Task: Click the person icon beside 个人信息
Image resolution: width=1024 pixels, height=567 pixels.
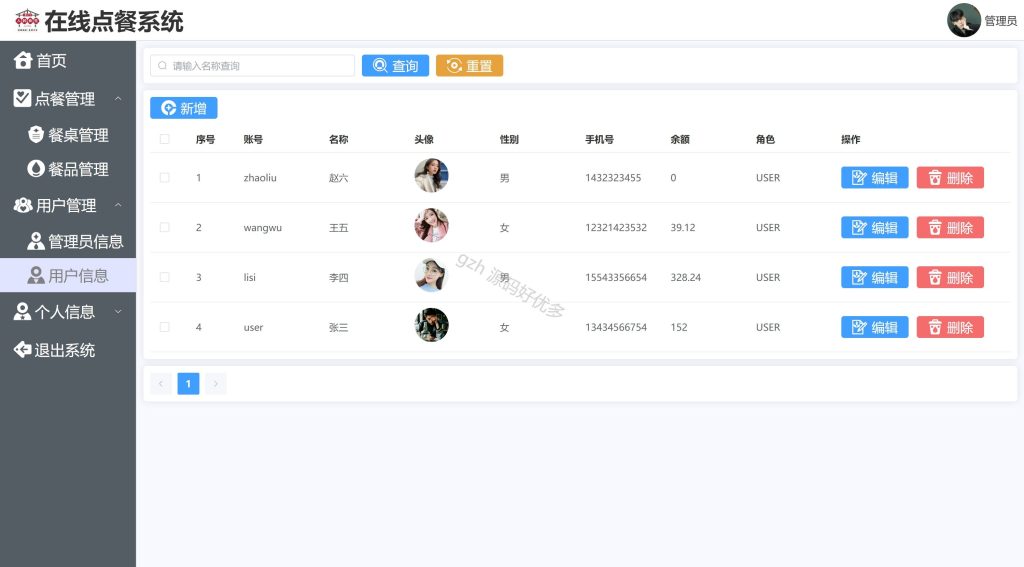Action: (x=23, y=312)
